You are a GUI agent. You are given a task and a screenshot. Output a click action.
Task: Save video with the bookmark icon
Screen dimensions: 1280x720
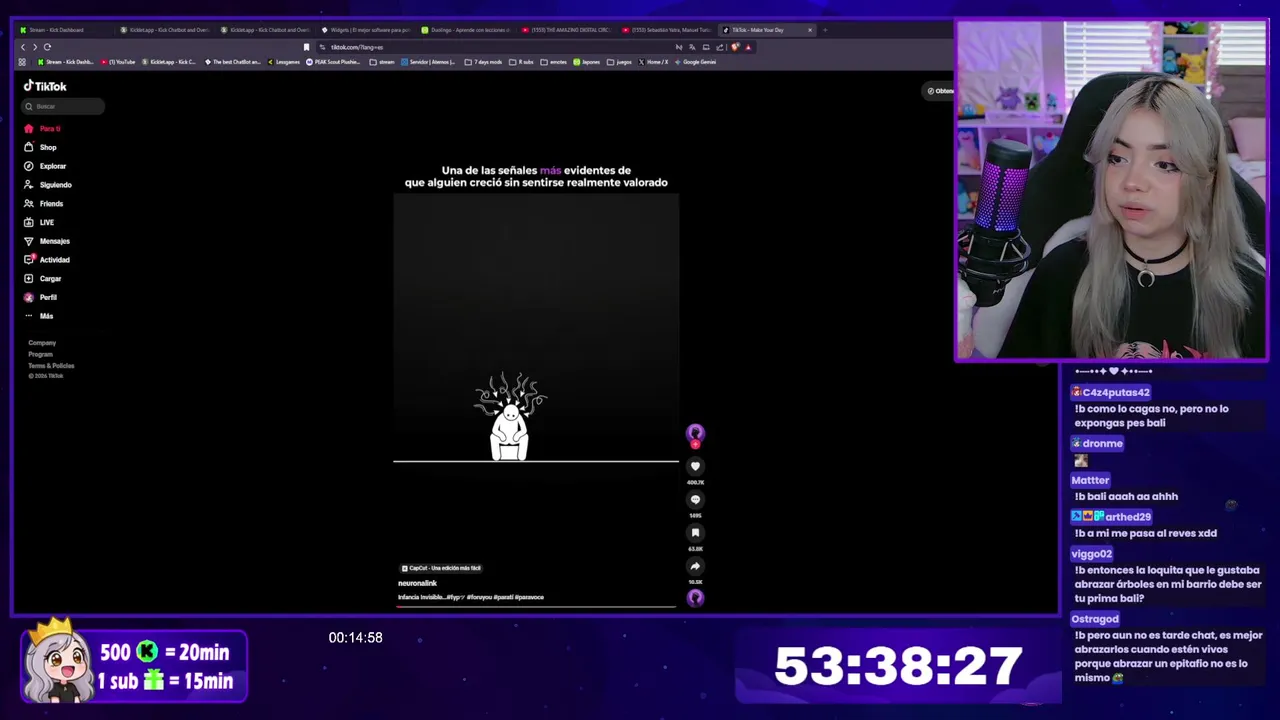click(x=695, y=533)
